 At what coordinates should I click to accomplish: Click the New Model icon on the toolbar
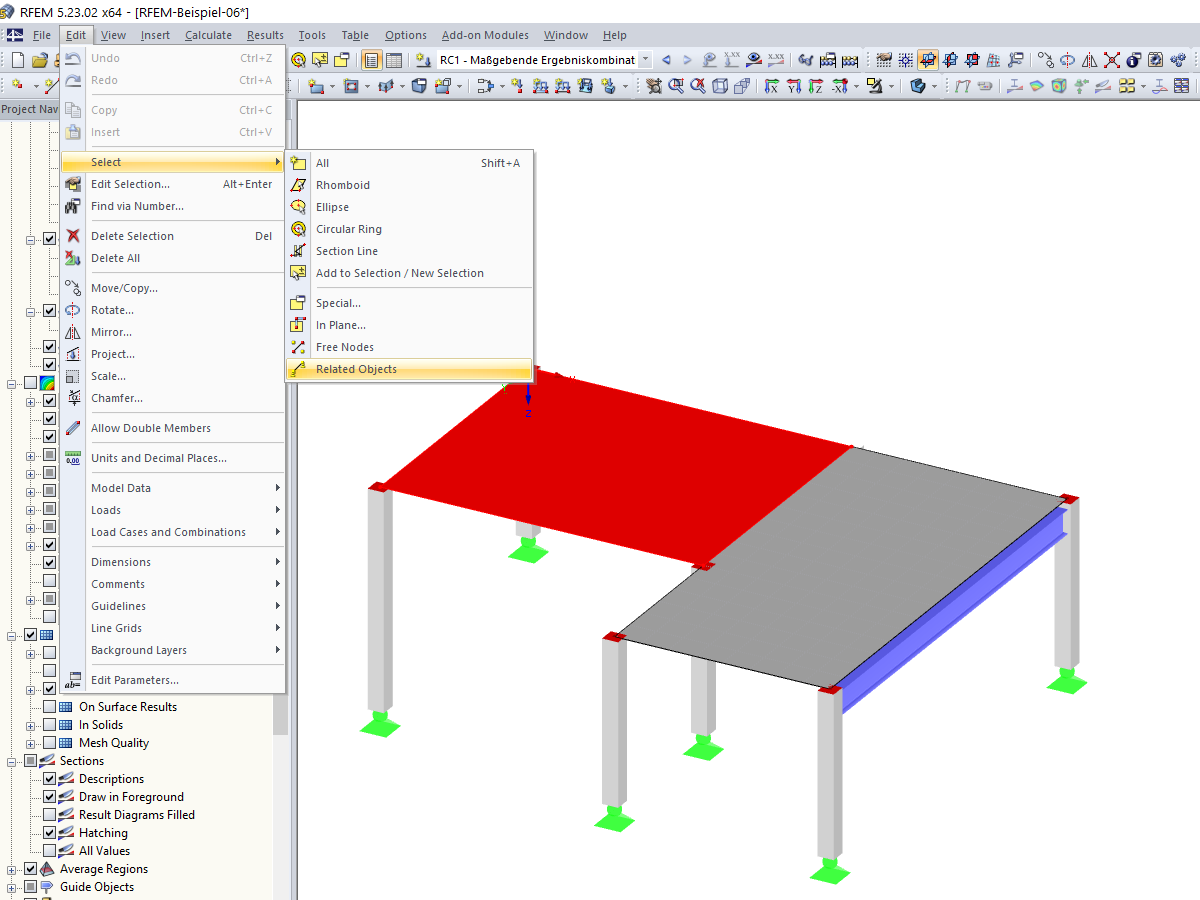(x=17, y=60)
